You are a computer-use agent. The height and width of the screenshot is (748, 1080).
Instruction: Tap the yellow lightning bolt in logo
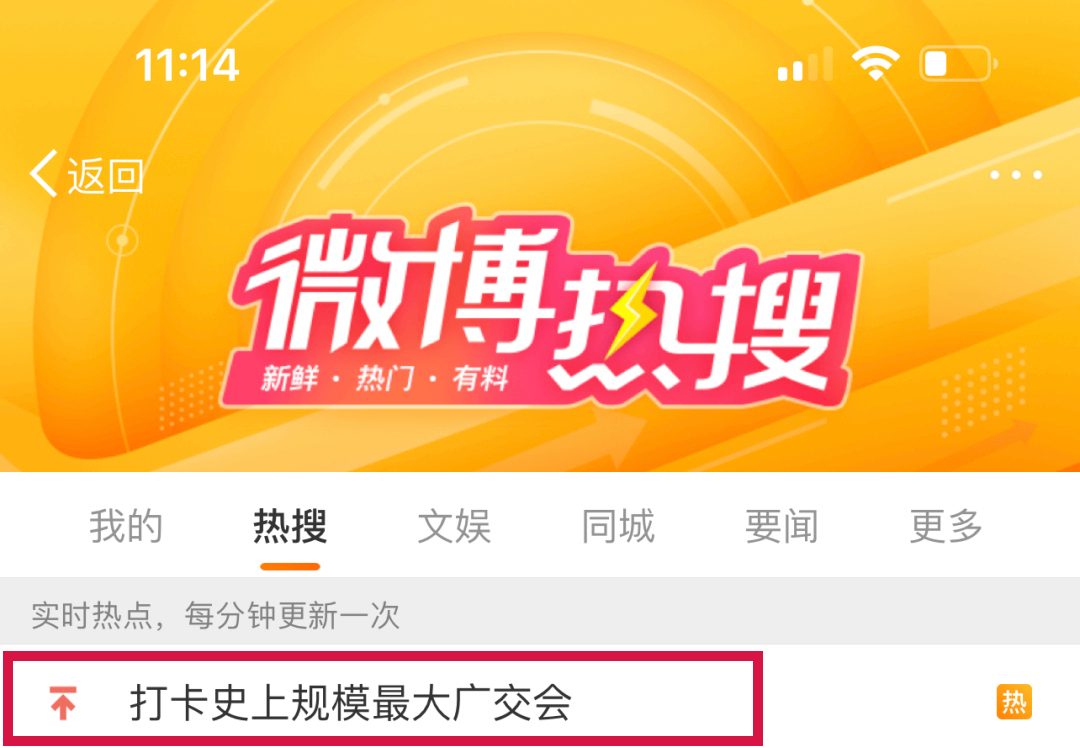[632, 310]
